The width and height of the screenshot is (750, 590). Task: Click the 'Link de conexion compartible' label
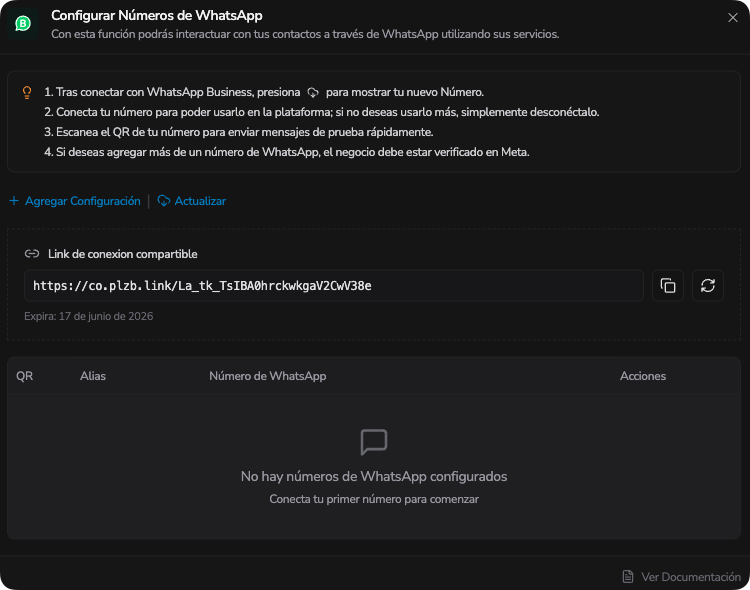122,254
